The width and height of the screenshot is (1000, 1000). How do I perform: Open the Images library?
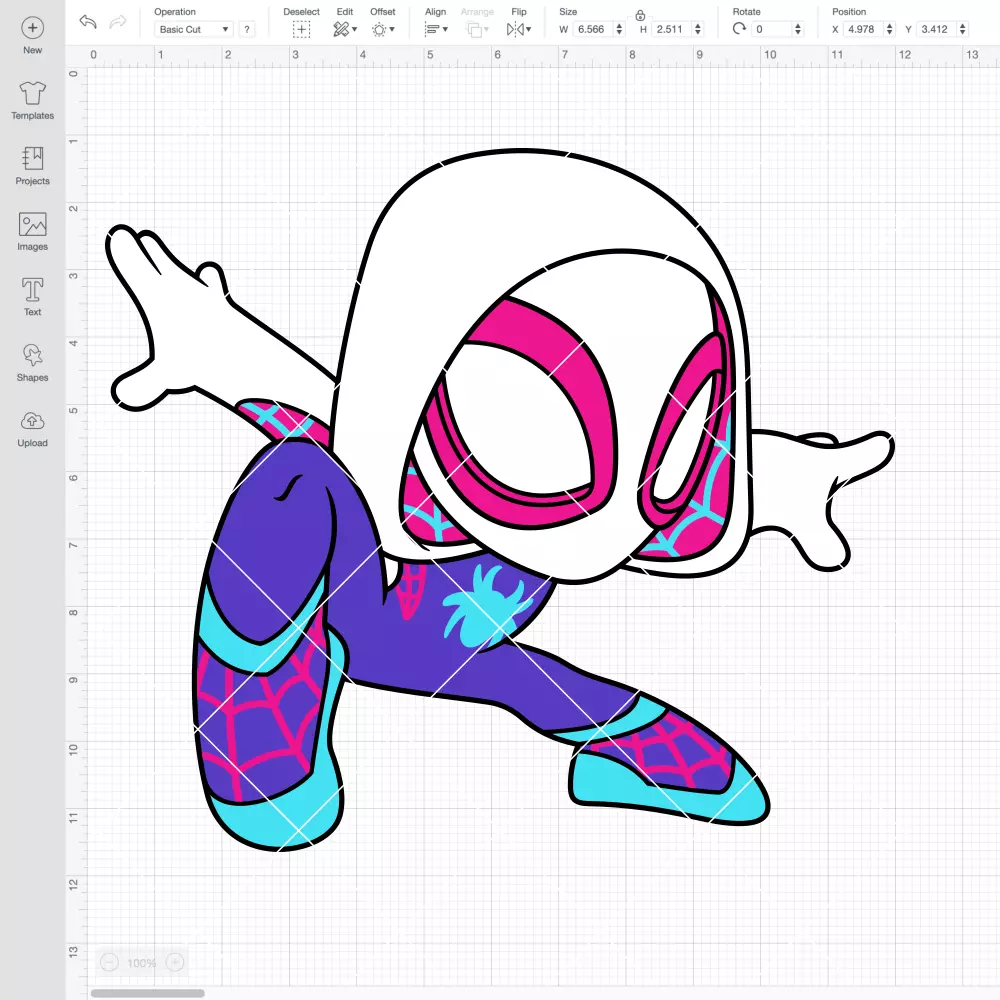click(x=33, y=232)
